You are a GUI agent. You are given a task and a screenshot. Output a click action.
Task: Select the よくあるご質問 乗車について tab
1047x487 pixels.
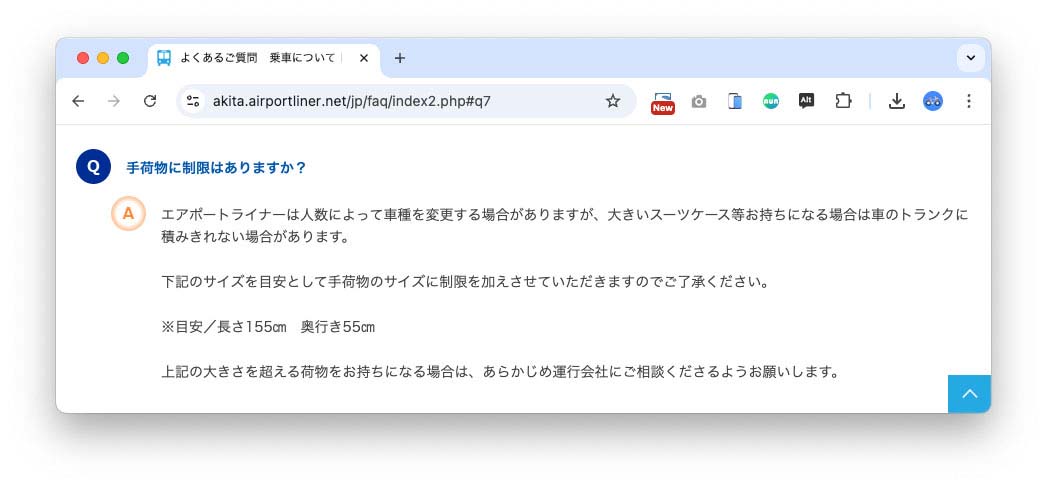tap(264, 59)
